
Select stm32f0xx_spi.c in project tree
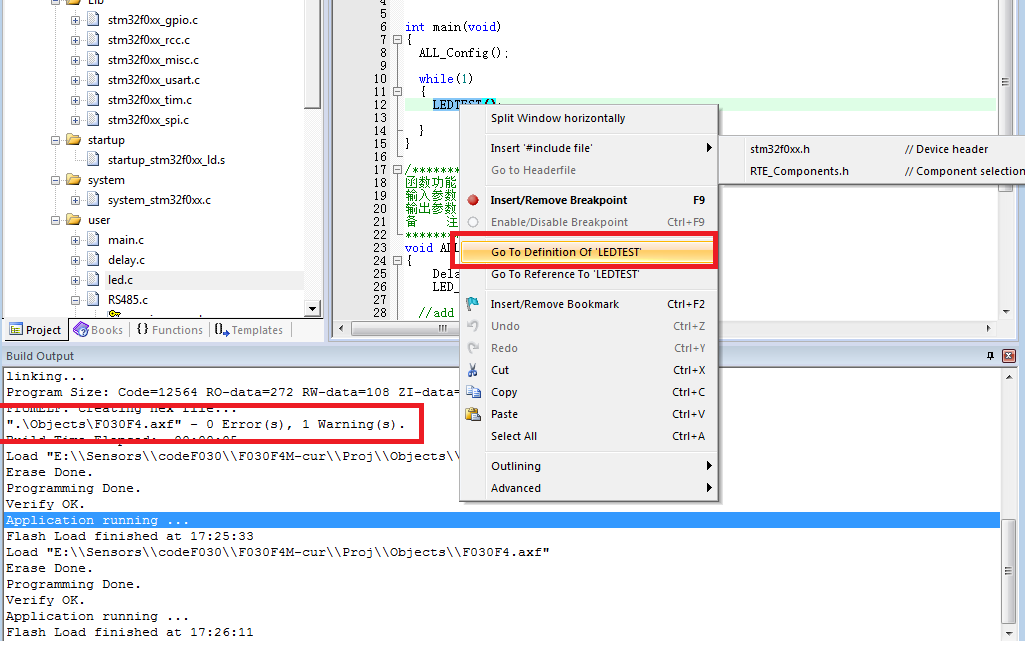click(148, 120)
